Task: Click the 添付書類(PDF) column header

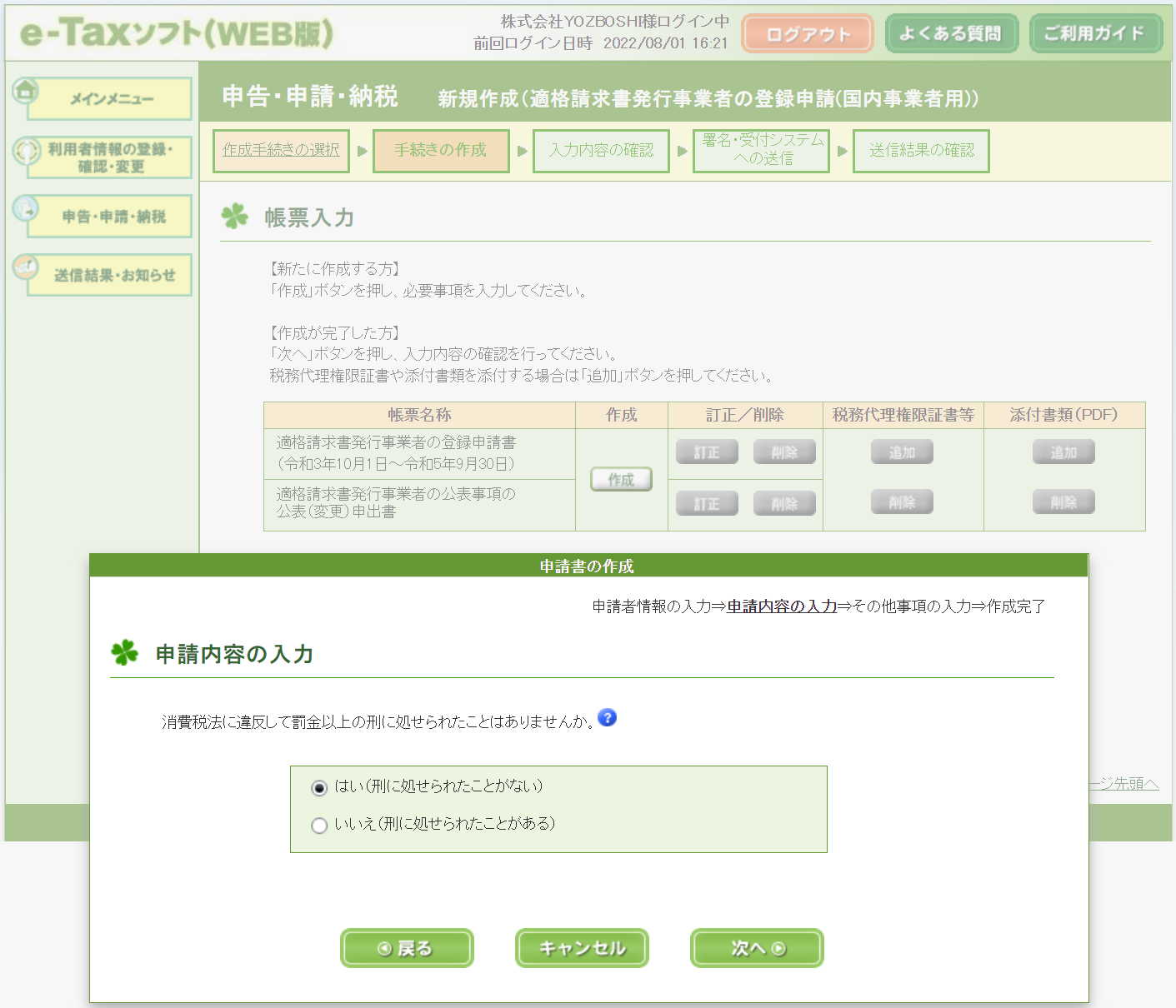Action: pos(1064,415)
